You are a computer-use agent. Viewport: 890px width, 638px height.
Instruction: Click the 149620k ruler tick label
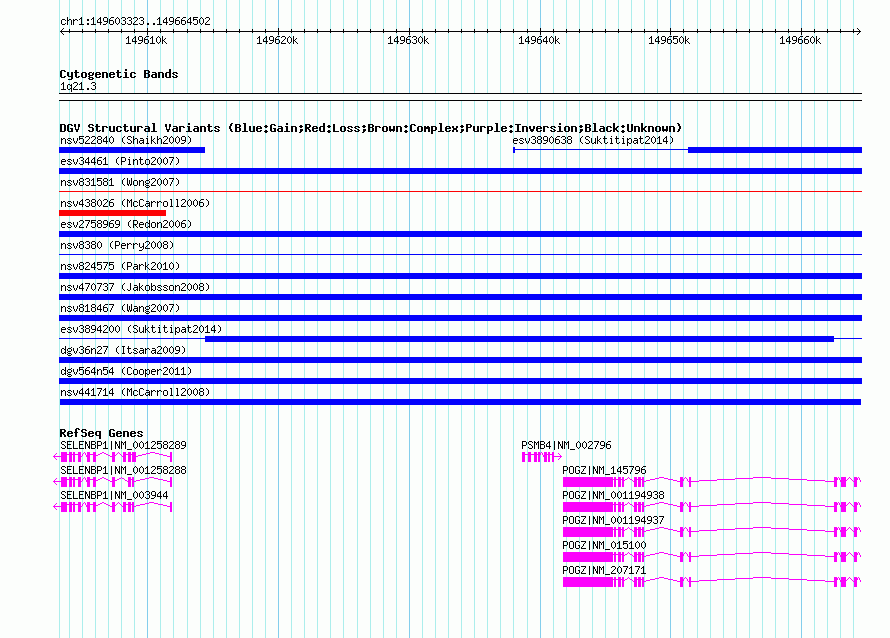(277, 40)
